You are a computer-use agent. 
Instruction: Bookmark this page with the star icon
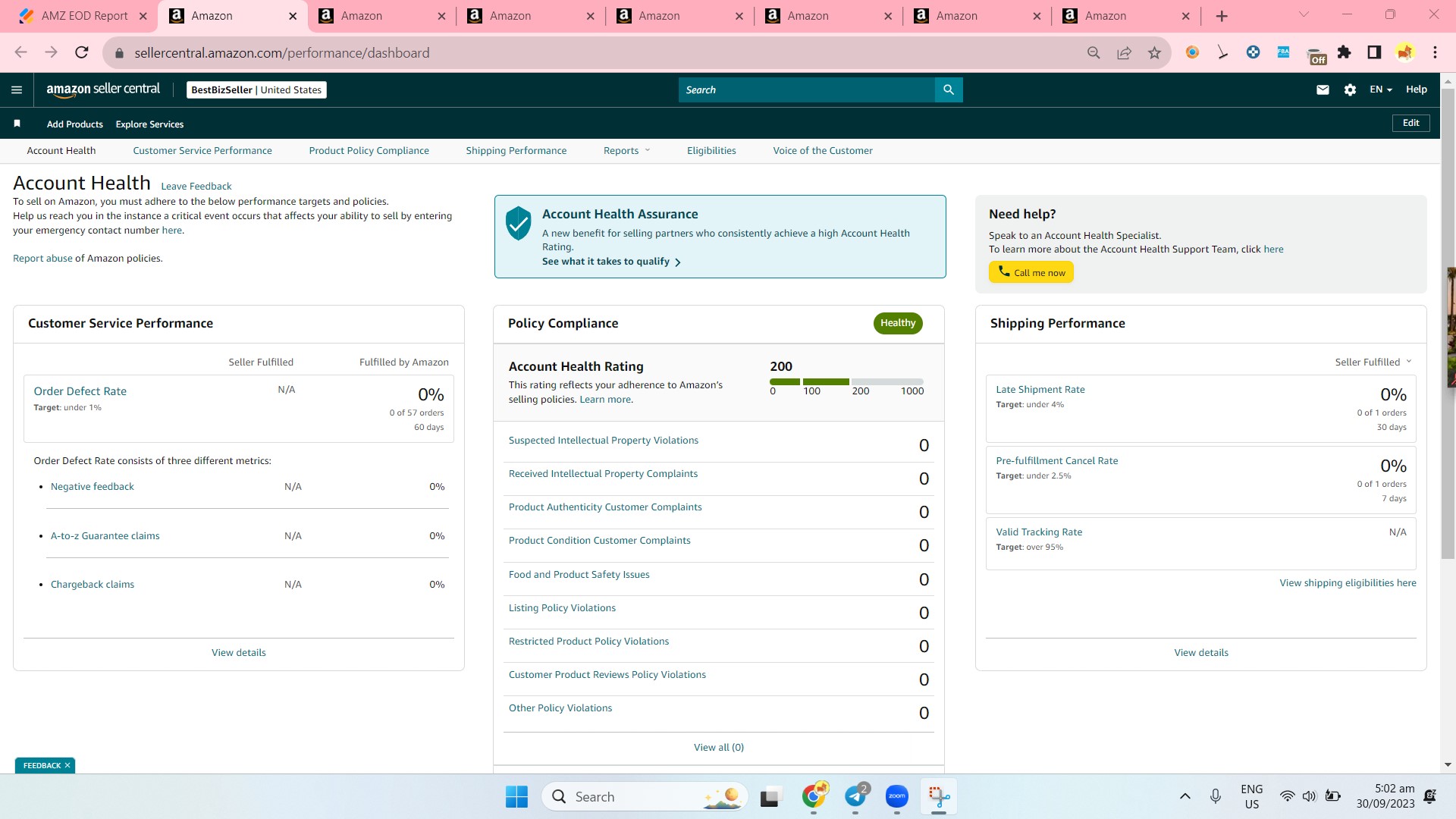(x=1154, y=52)
